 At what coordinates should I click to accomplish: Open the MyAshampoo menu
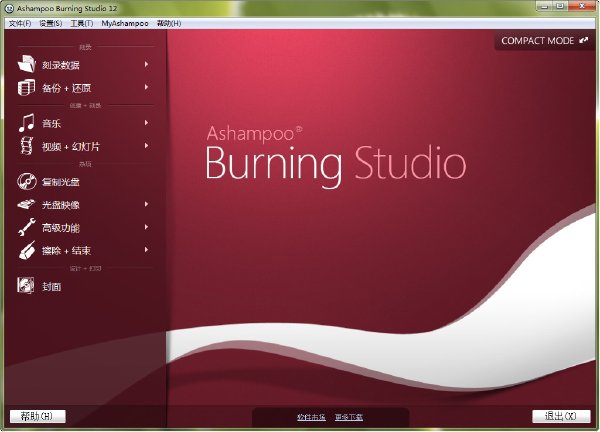pos(125,23)
